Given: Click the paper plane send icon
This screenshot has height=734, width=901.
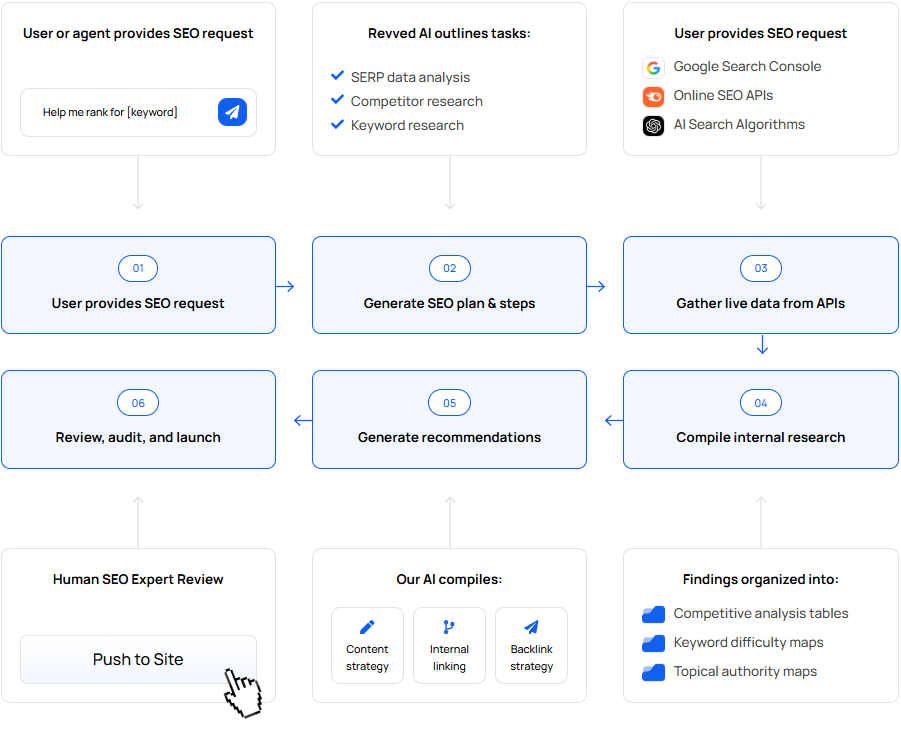Looking at the screenshot, I should click(232, 112).
